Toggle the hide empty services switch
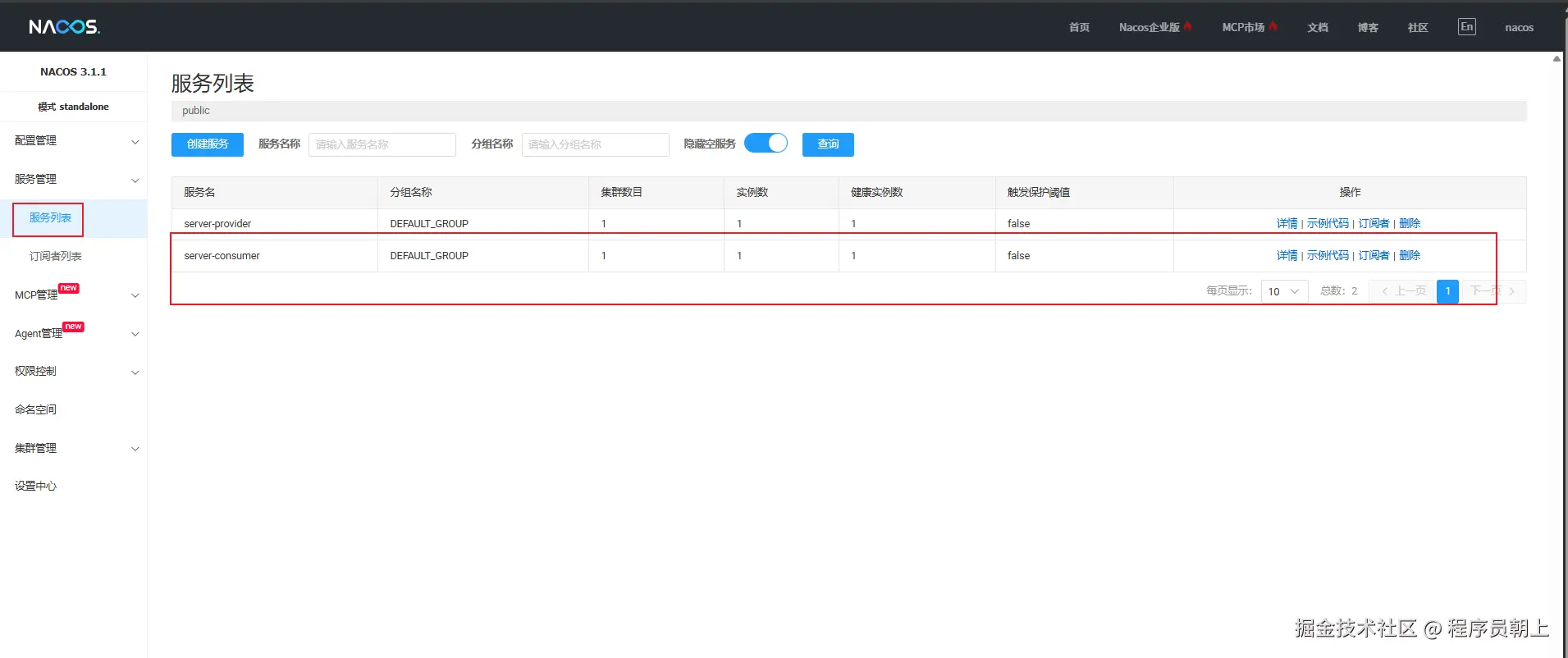The image size is (1568, 658). [x=766, y=144]
